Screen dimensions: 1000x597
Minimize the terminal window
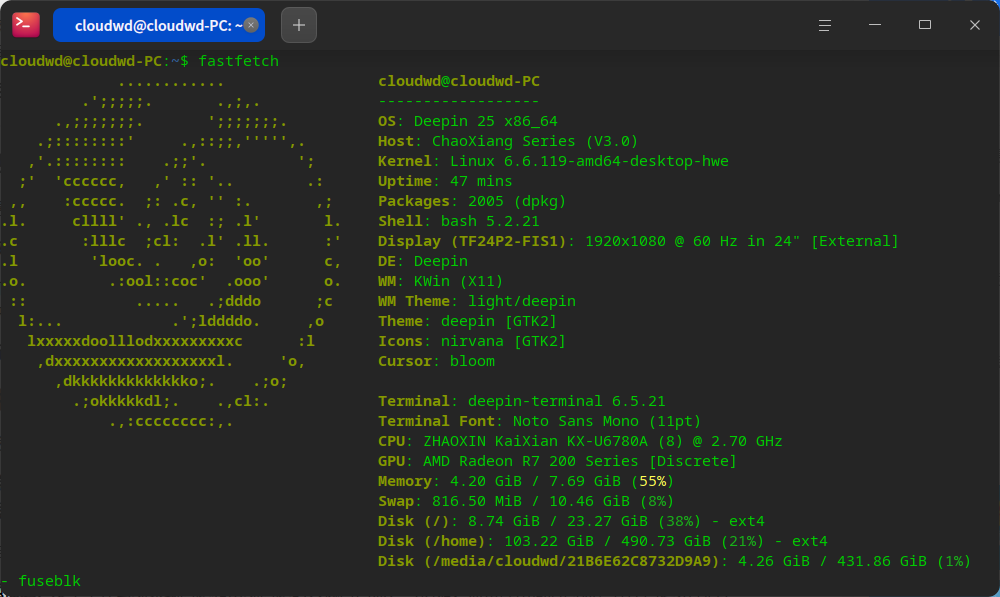coord(875,25)
